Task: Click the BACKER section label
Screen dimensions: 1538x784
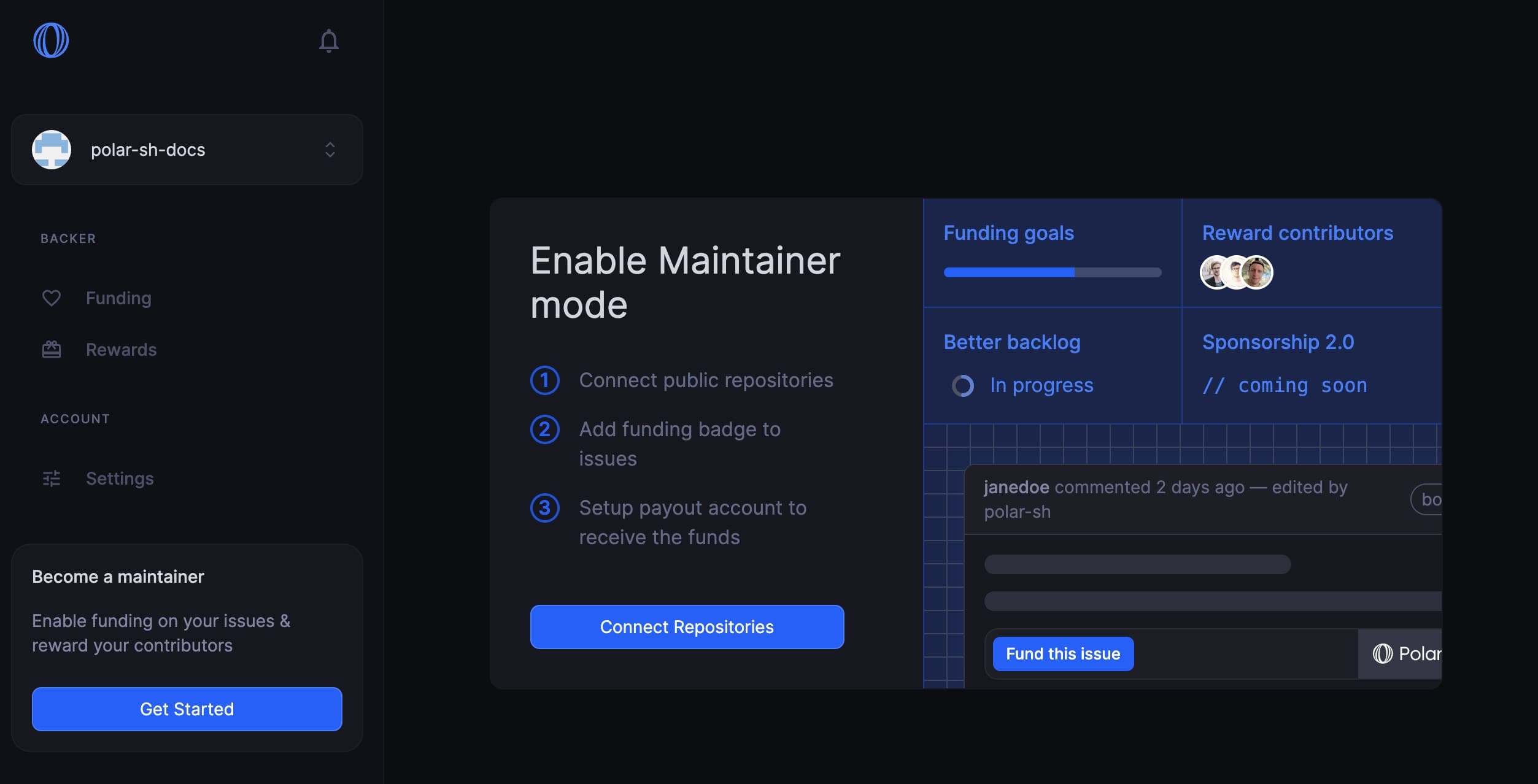Action: (68, 239)
